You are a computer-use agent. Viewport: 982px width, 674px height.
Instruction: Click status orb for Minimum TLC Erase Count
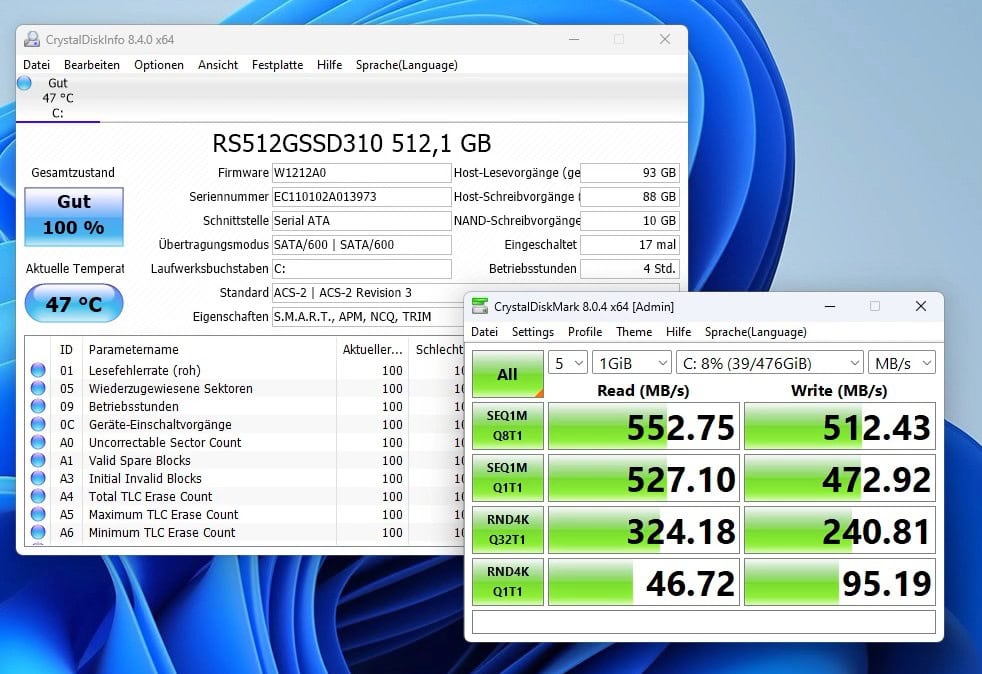click(38, 532)
